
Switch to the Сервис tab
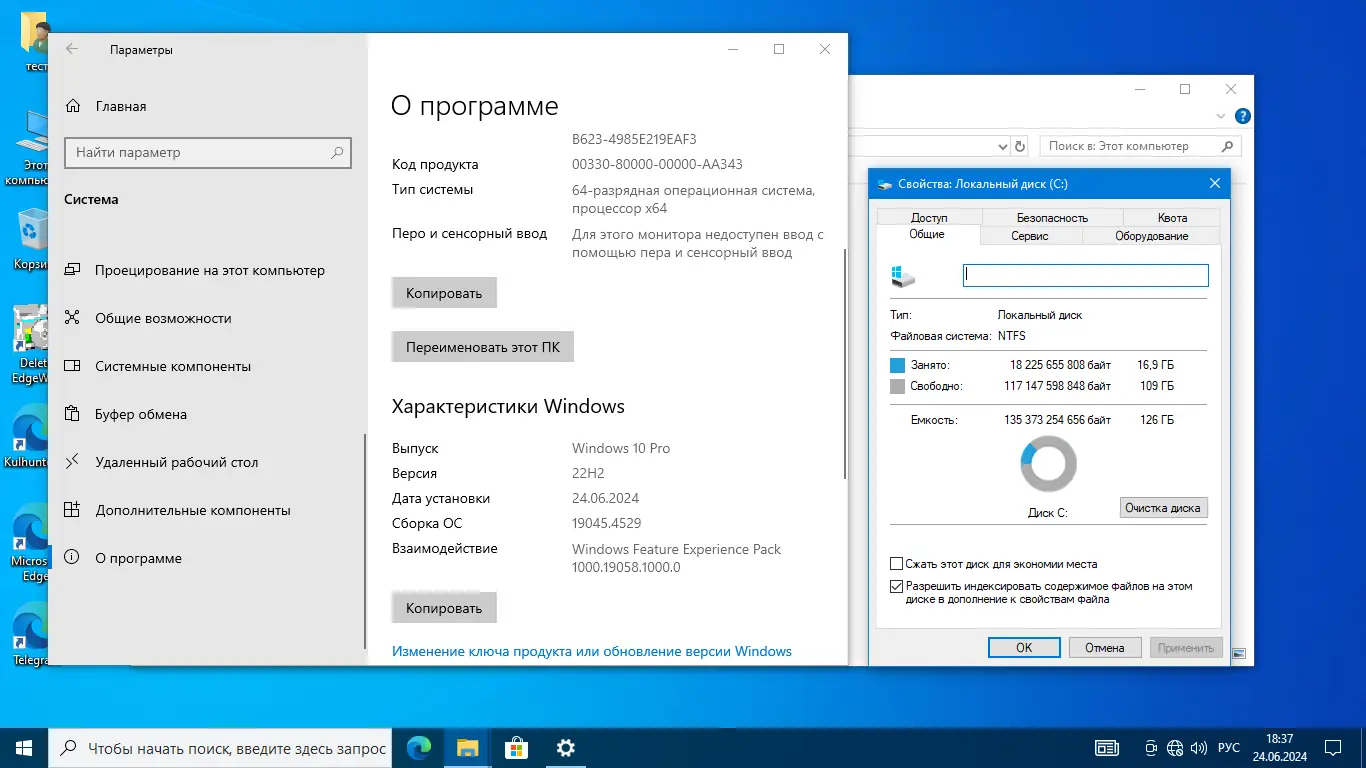[1030, 236]
